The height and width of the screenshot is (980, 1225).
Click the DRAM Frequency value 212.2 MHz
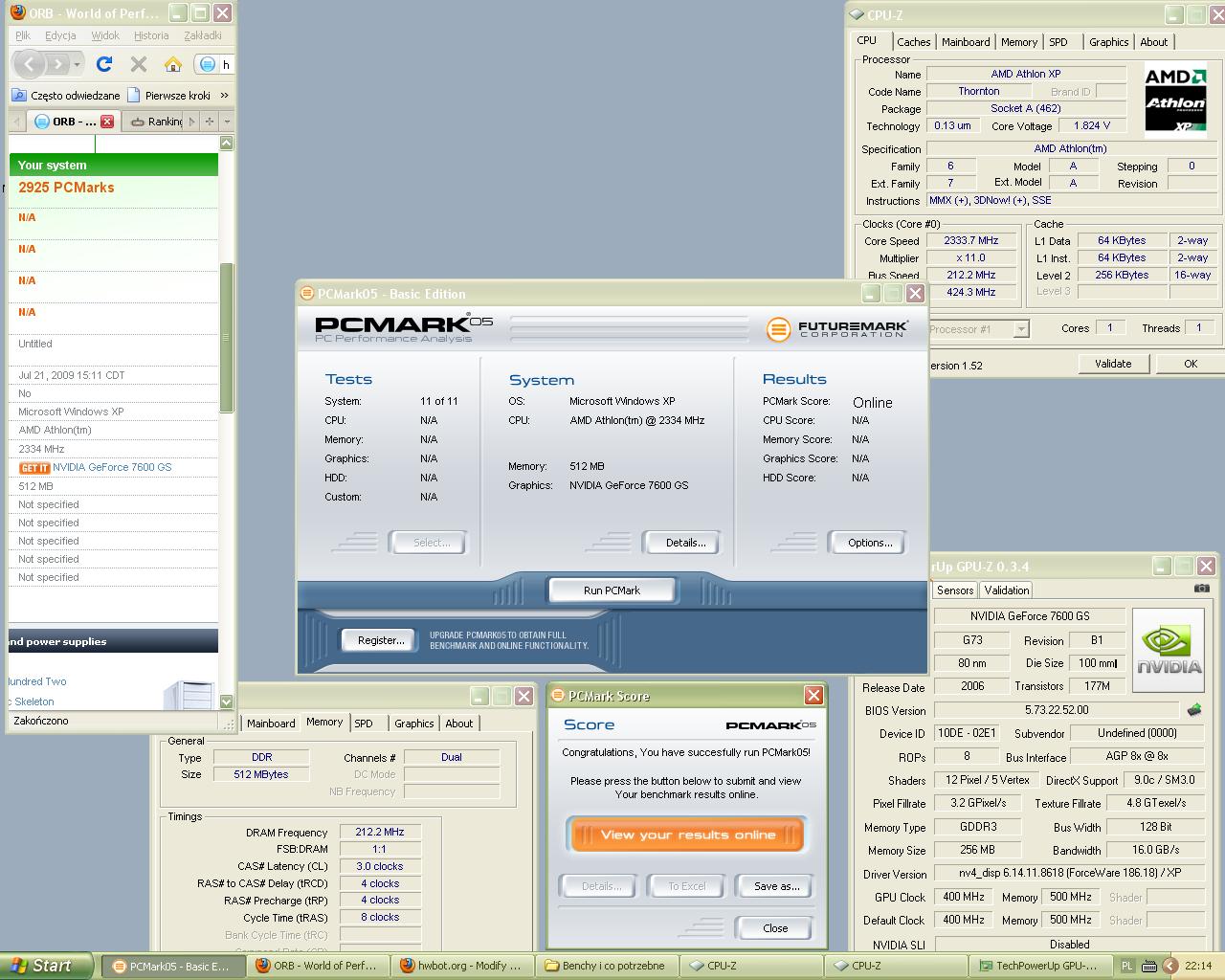pyautogui.click(x=379, y=833)
